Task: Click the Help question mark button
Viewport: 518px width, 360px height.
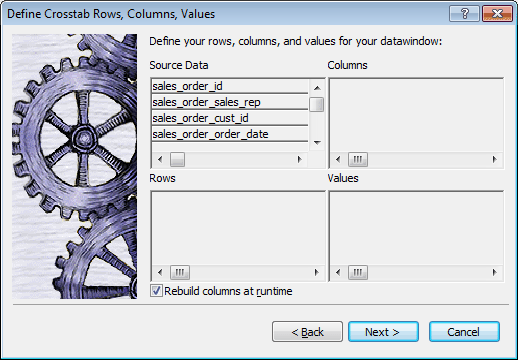Action: [x=464, y=14]
